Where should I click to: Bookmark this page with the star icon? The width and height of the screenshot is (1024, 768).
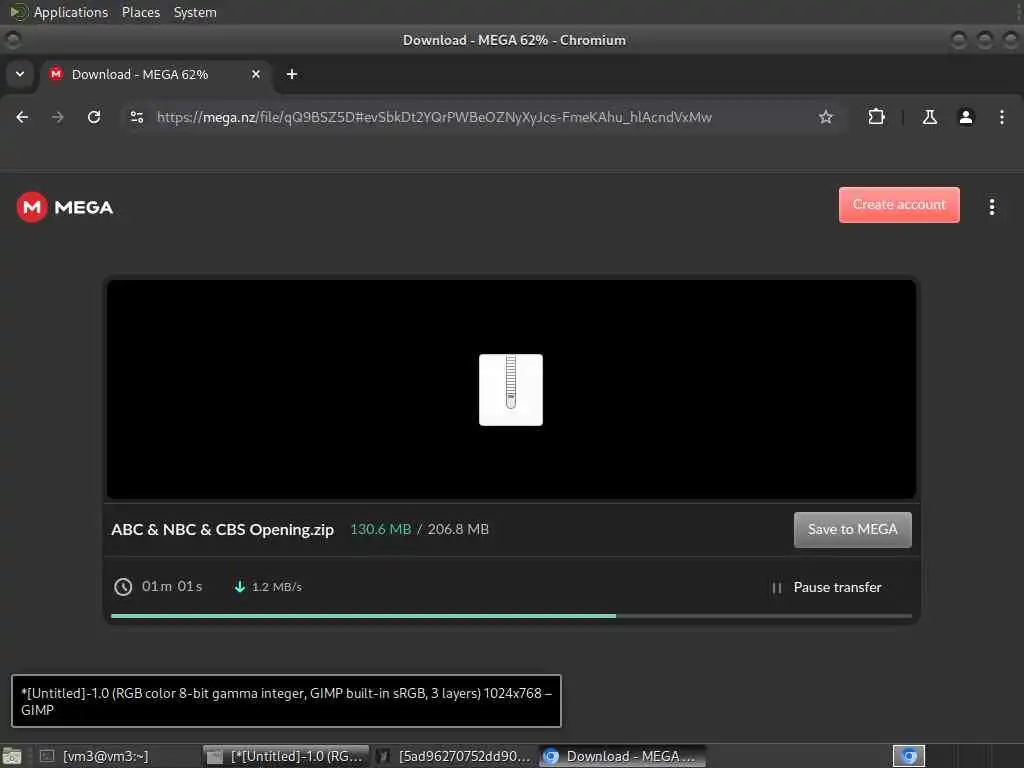pos(825,117)
